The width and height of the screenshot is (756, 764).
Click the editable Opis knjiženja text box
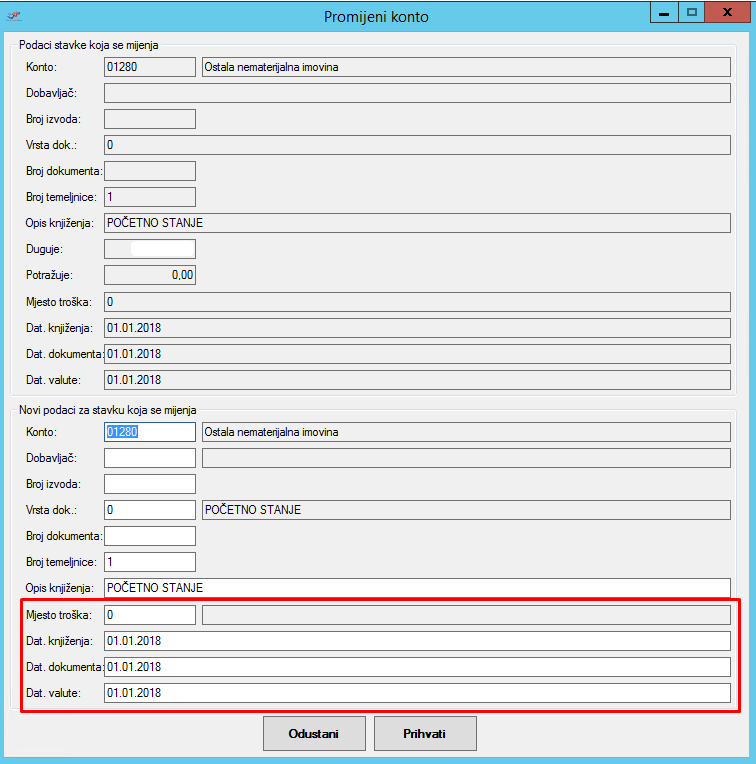tap(416, 588)
